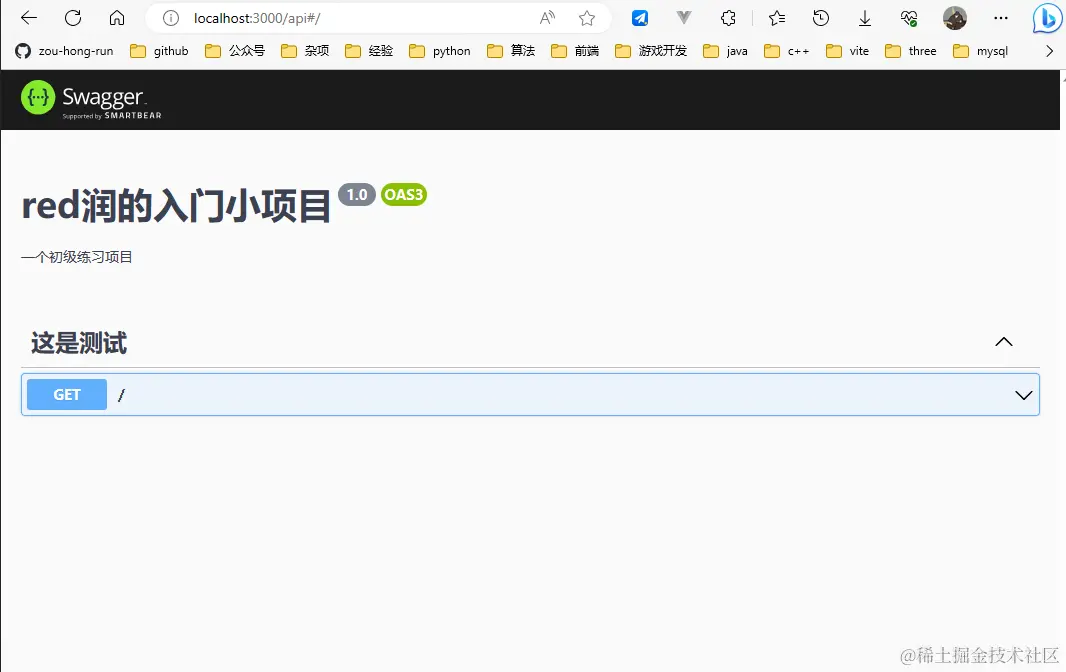Open the zou-hong-run GitHub bookmark
The width and height of the screenshot is (1066, 672).
pyautogui.click(x=65, y=51)
